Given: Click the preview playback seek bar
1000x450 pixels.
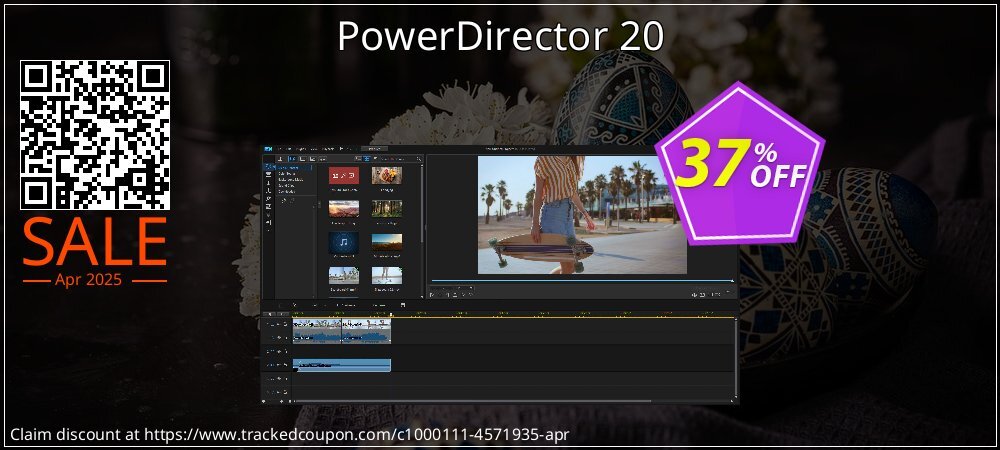Looking at the screenshot, I should pyautogui.click(x=582, y=280).
